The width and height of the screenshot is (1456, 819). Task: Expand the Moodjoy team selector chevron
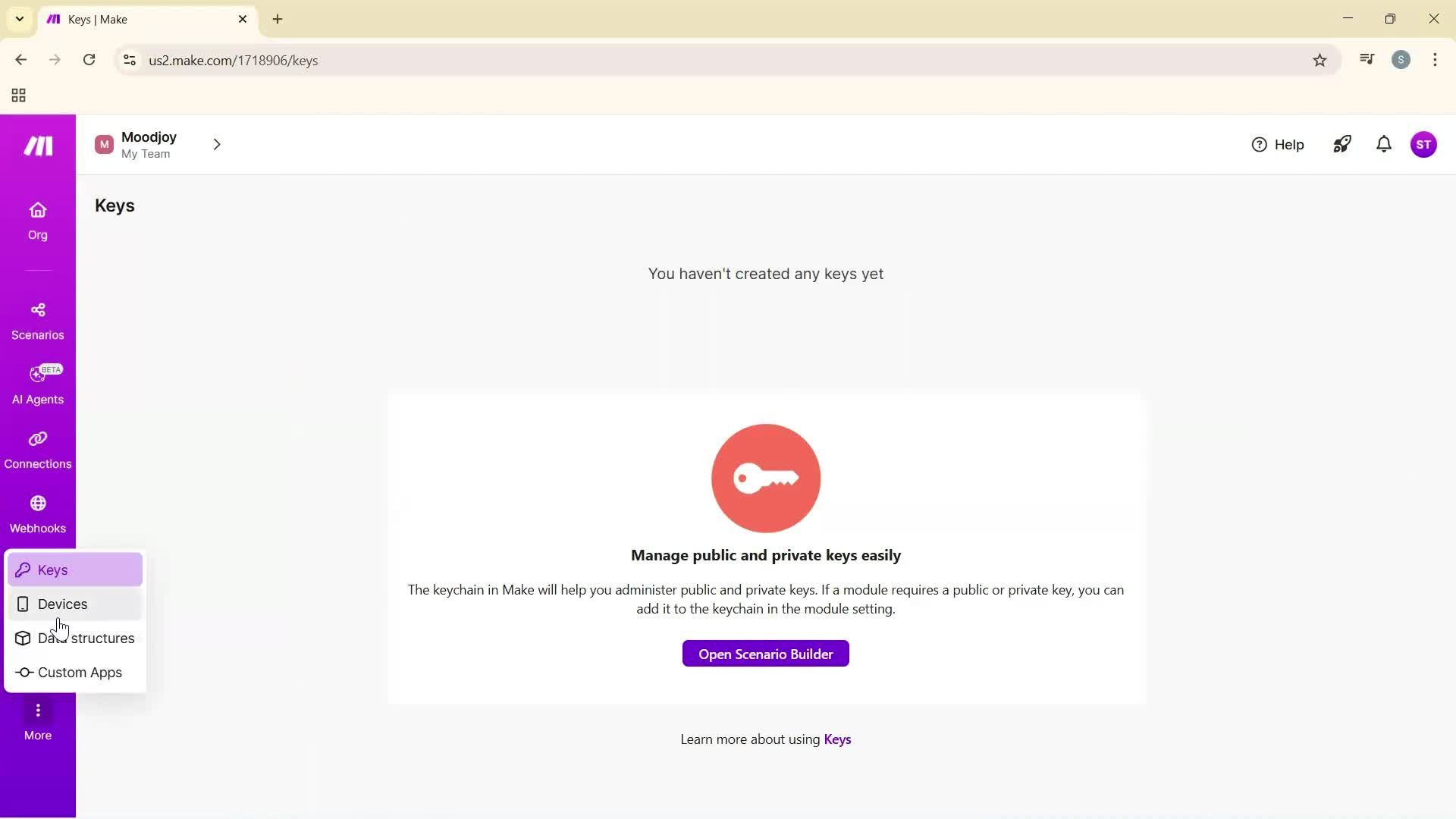[218, 144]
